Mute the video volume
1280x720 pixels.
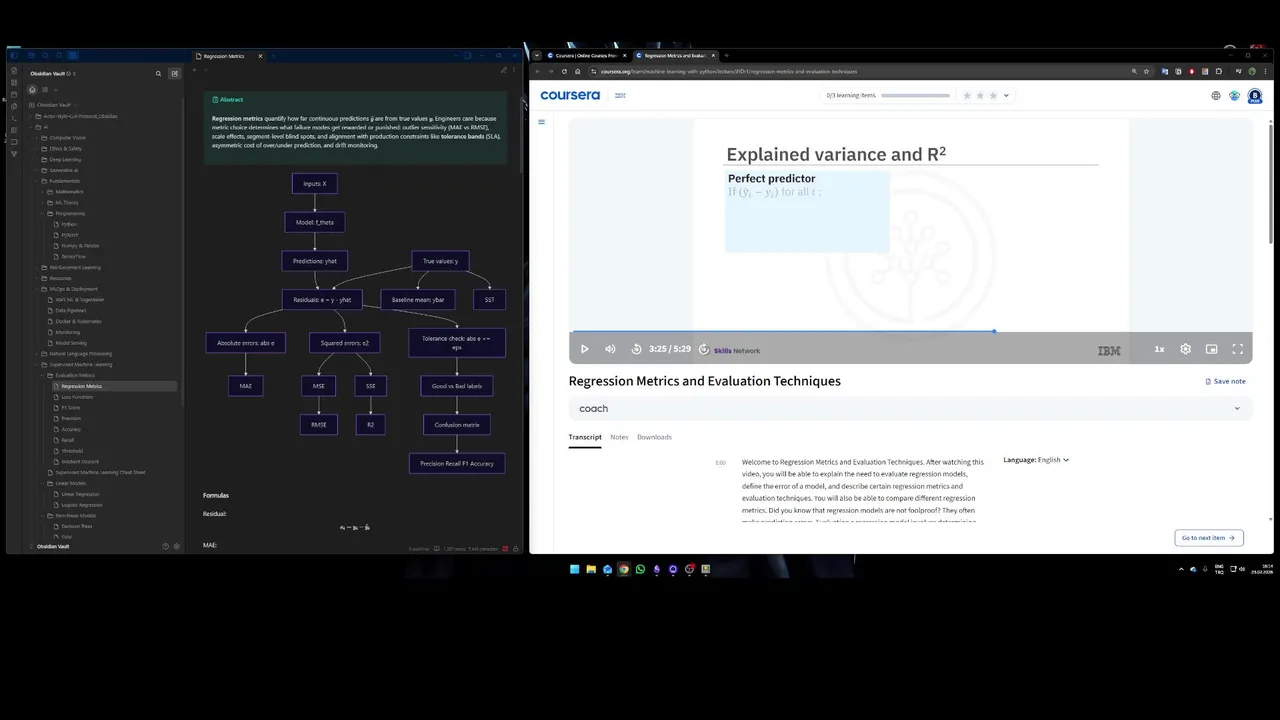[x=610, y=349]
